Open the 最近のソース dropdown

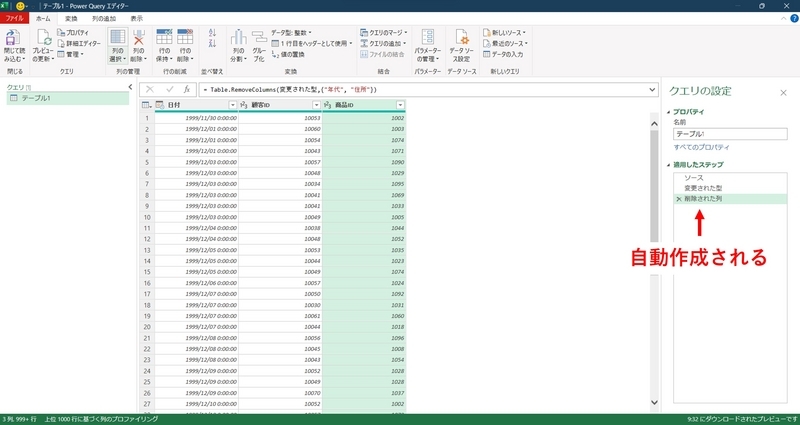click(506, 43)
